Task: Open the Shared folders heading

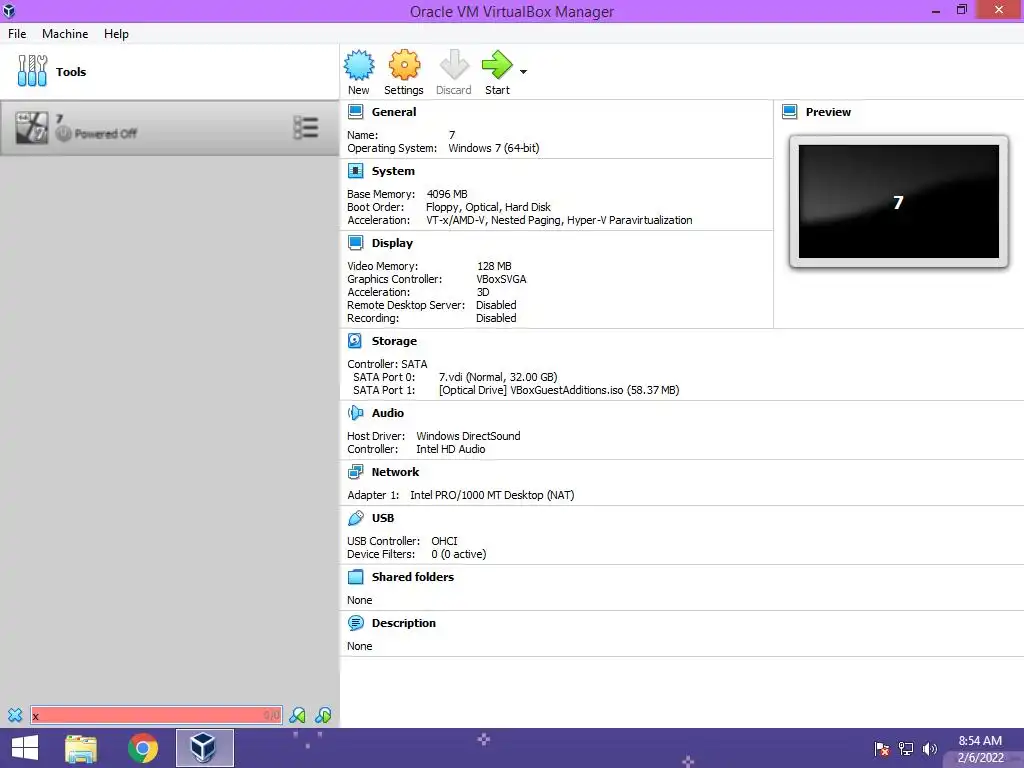Action: pos(413,577)
